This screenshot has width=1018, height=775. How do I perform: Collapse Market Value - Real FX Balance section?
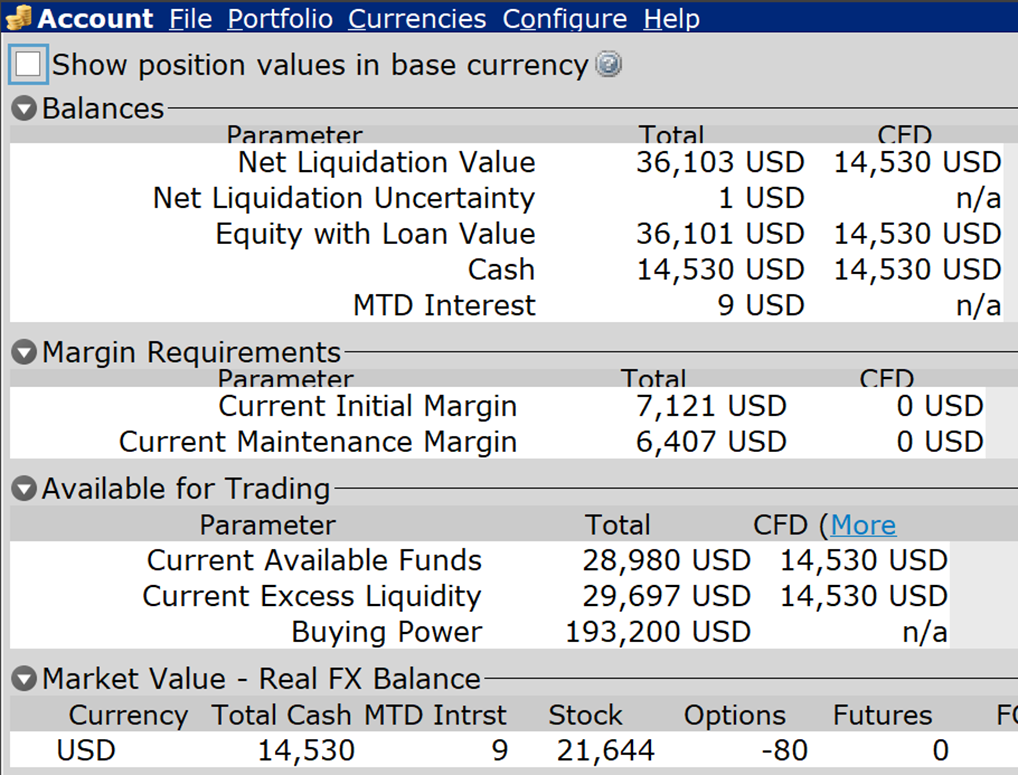(24, 680)
